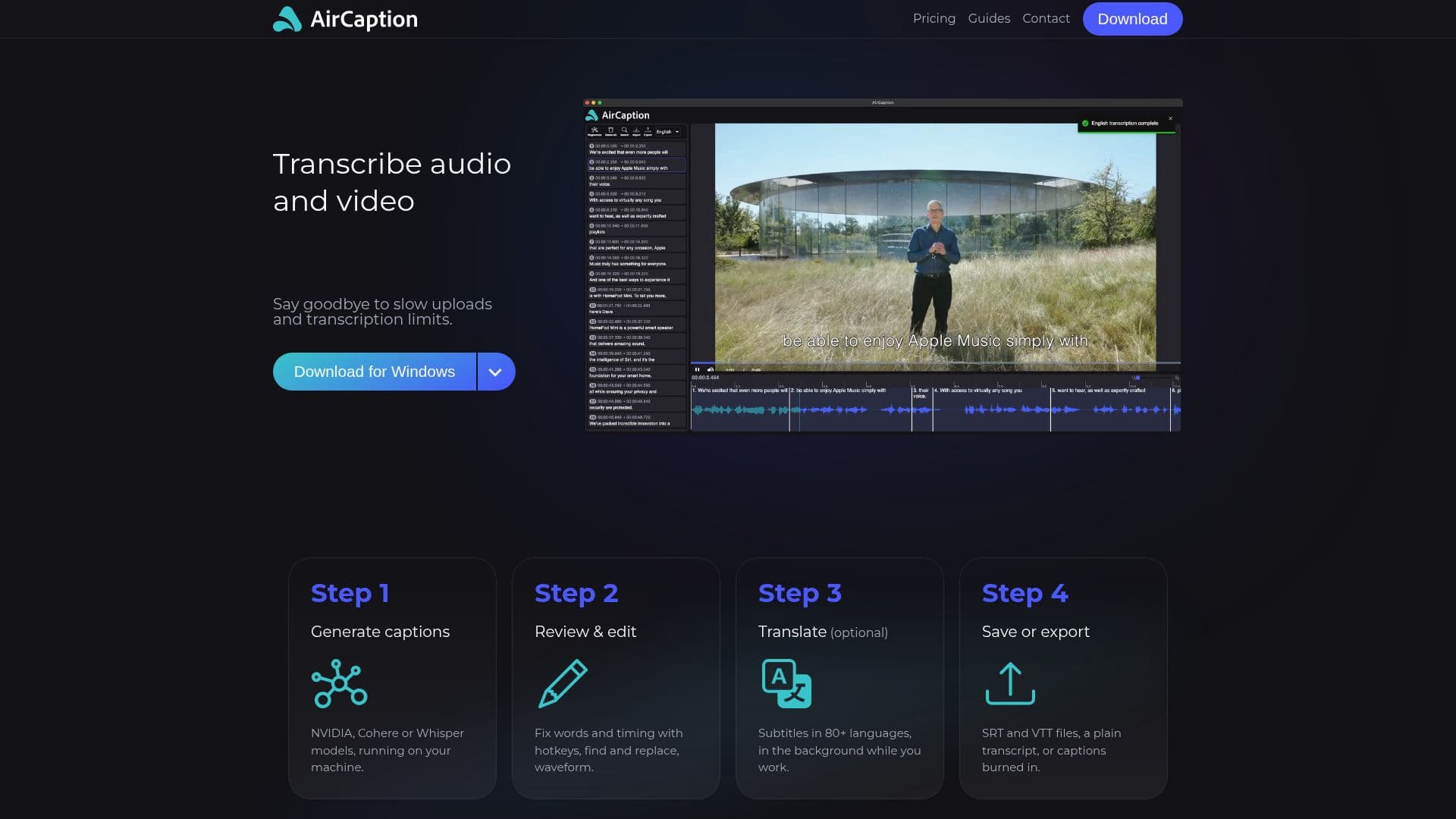Click the subtitle overlay text on the video
Viewport: 1456px width, 819px height.
click(x=935, y=341)
